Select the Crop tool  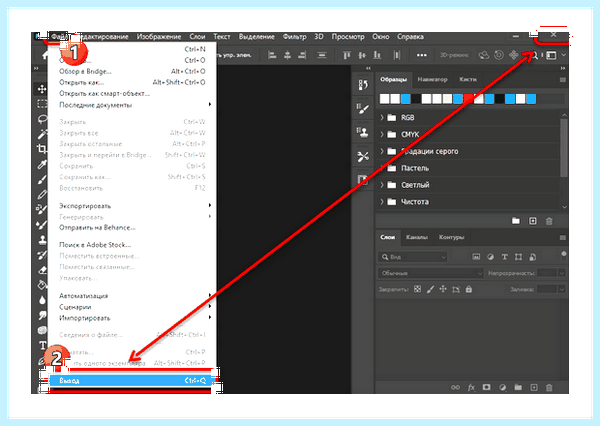42,149
